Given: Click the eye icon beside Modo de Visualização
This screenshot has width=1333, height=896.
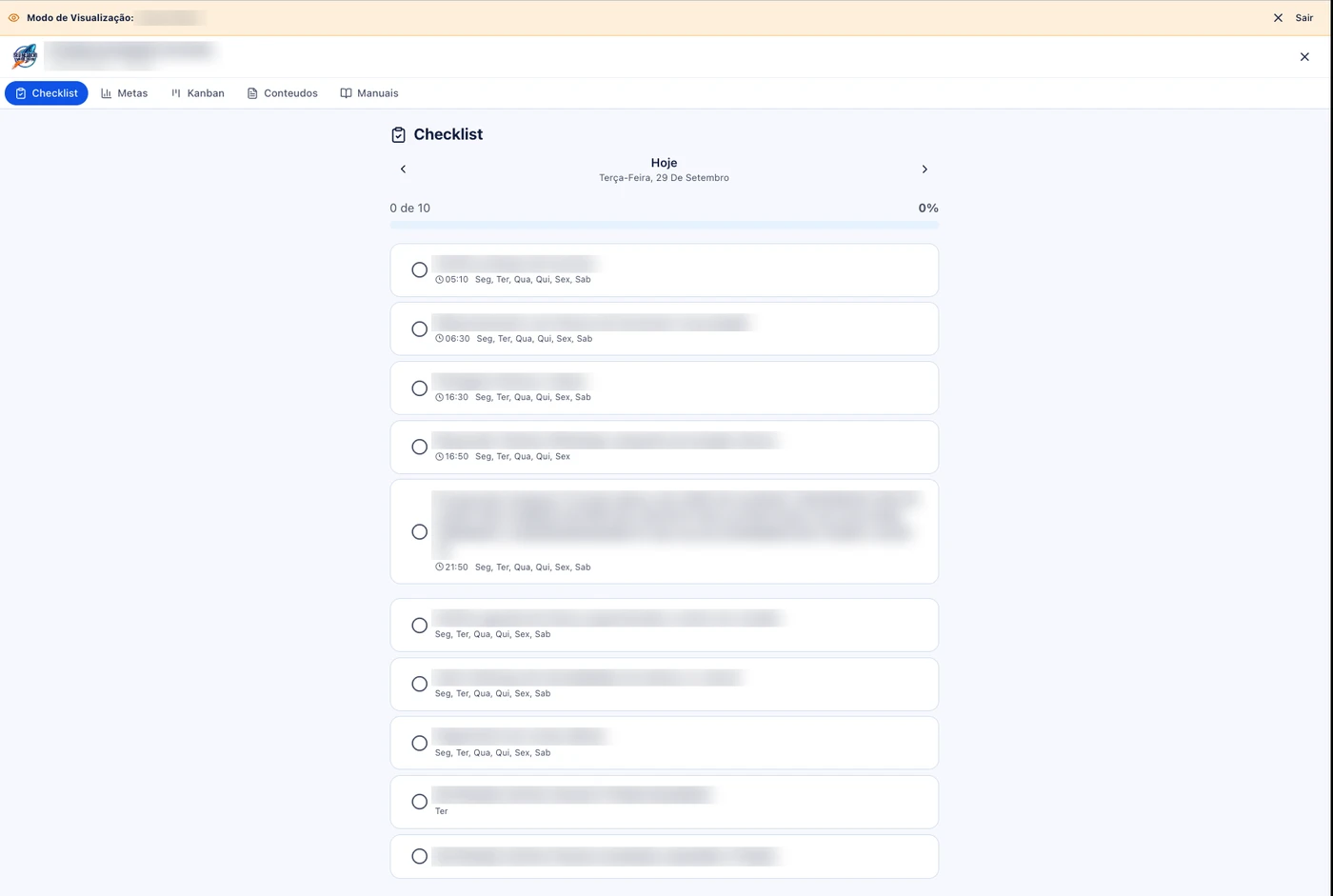Looking at the screenshot, I should [x=13, y=18].
